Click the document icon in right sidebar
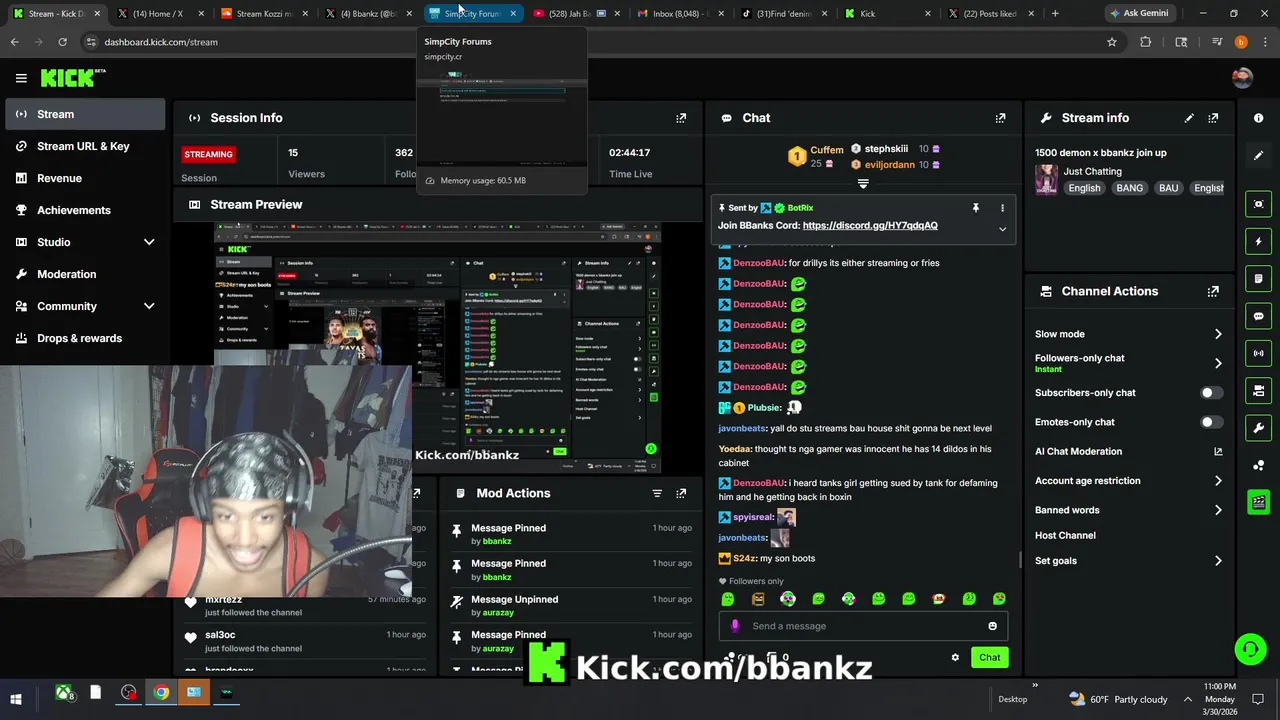Image resolution: width=1280 pixels, height=720 pixels. (x=1258, y=279)
